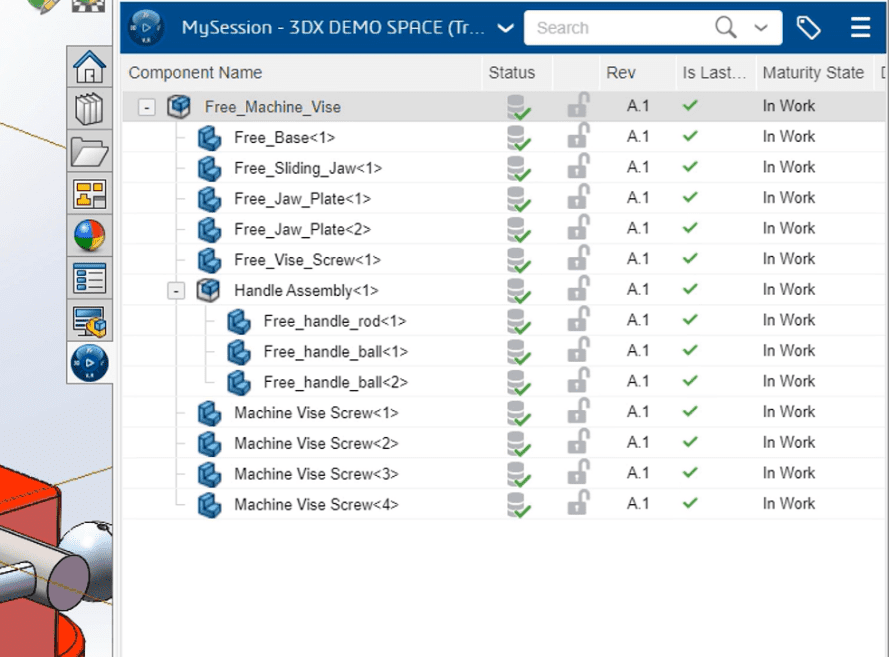
Task: Toggle the lock icon for Free_handle_ball<1>
Action: (x=578, y=350)
